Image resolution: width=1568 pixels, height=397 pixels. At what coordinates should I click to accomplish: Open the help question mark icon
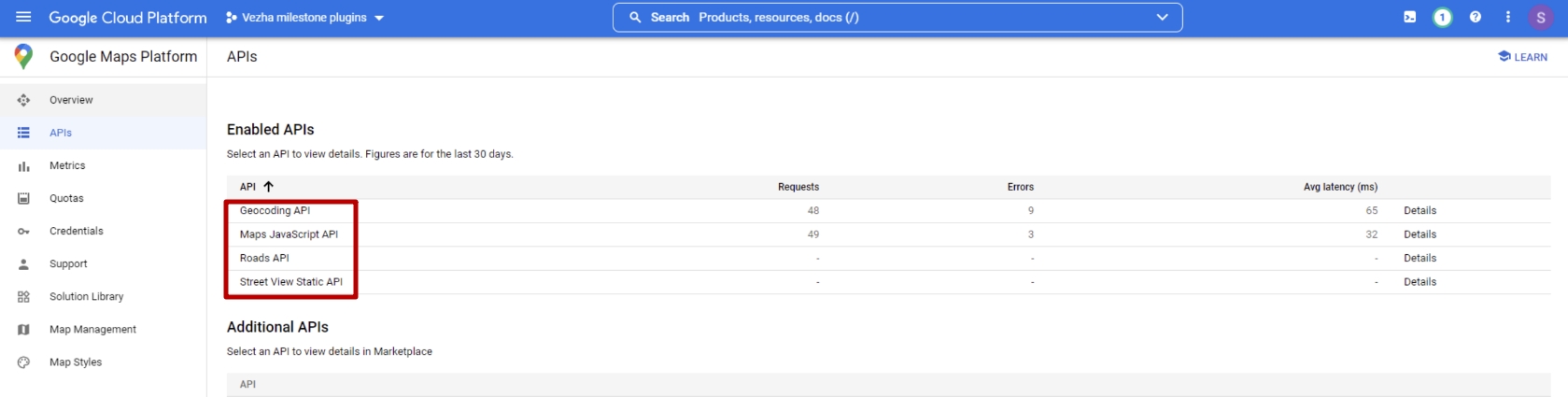(x=1475, y=18)
